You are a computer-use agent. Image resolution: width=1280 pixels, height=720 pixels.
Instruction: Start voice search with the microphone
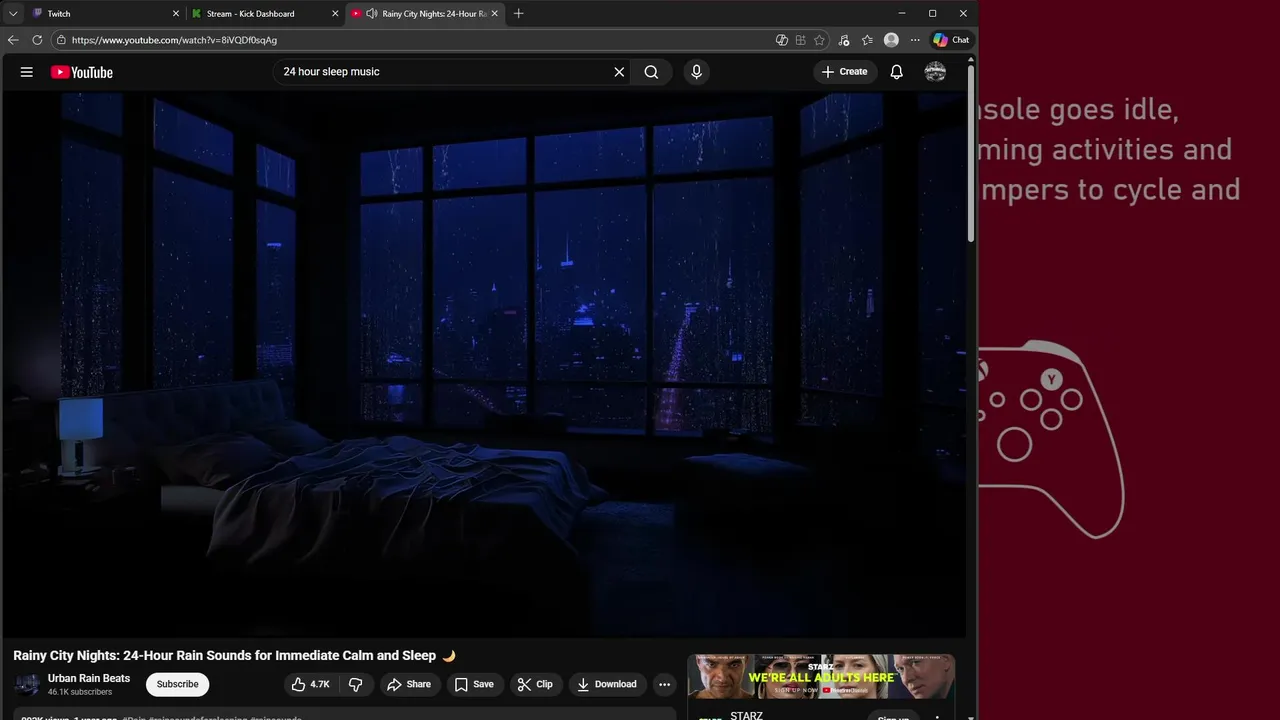[697, 72]
